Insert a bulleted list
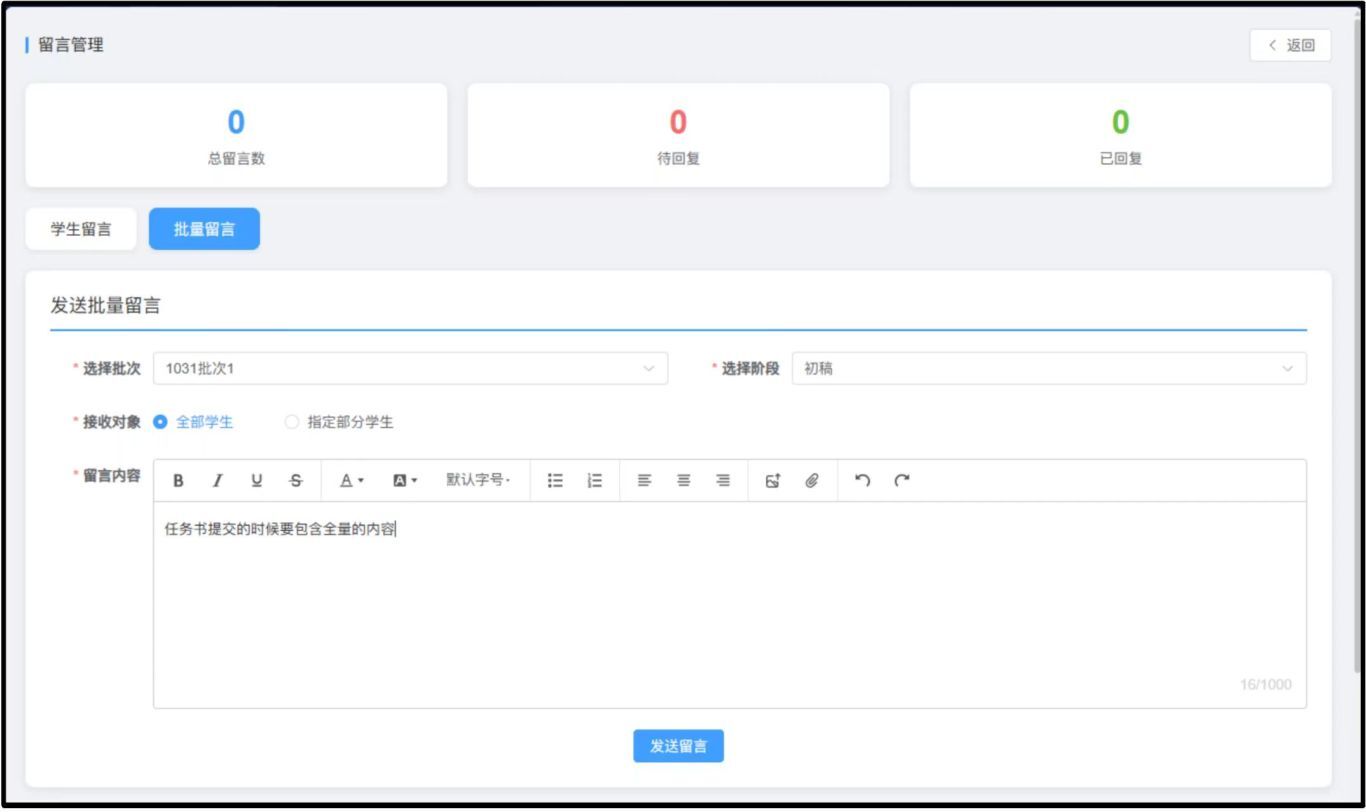This screenshot has width=1366, height=812. pos(555,481)
